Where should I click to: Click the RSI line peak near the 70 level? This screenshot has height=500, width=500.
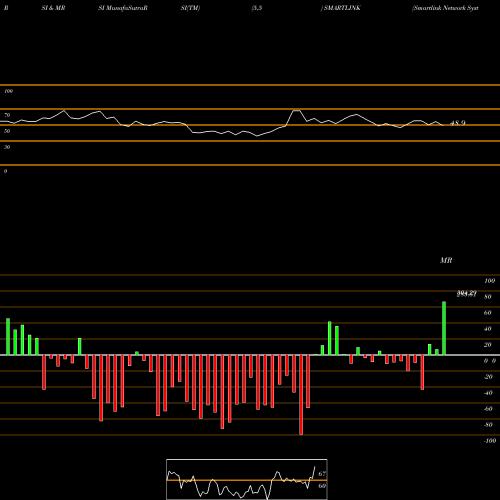pos(296,110)
